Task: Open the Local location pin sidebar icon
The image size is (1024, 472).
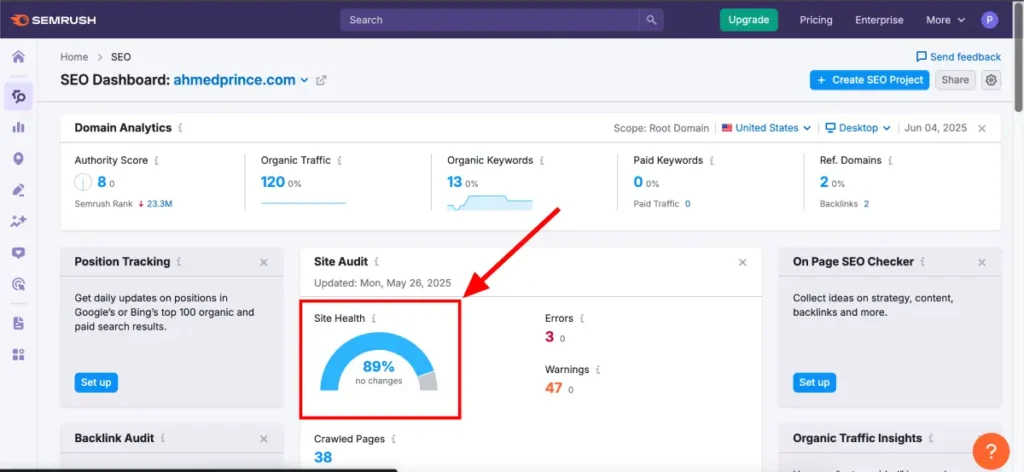Action: (18, 159)
